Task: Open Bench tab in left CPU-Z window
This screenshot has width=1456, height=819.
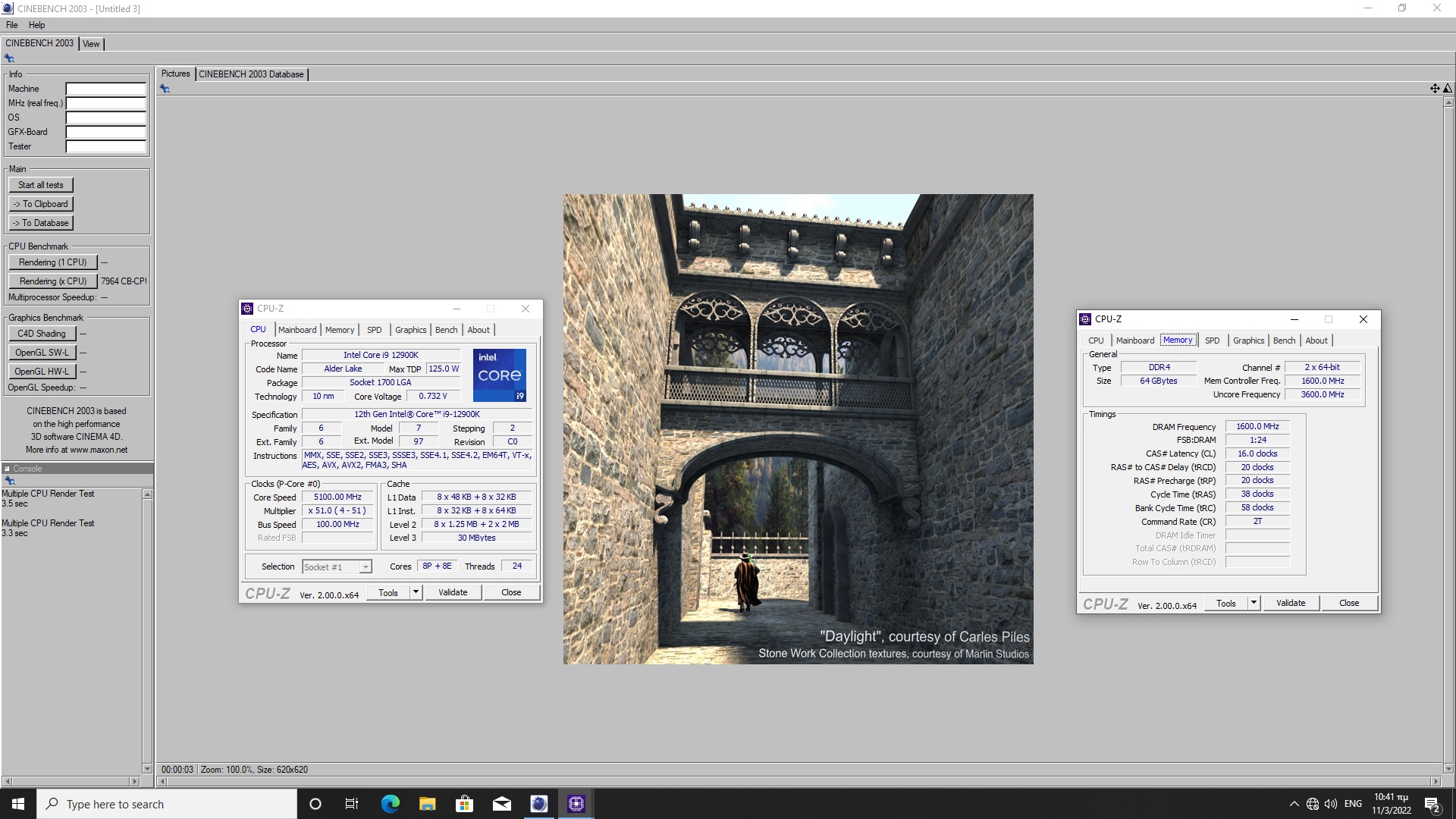Action: point(446,330)
